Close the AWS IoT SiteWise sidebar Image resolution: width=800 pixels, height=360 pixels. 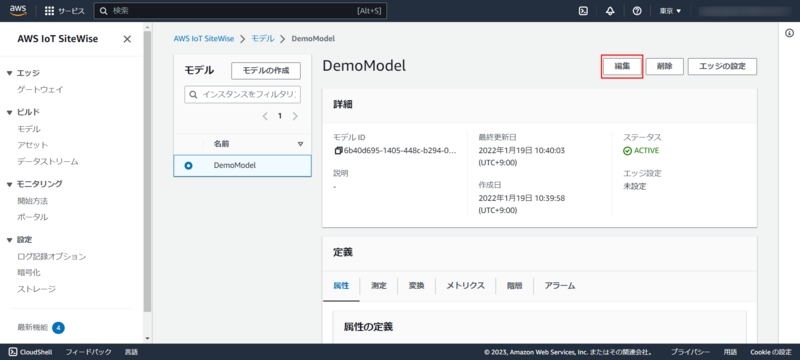click(127, 39)
